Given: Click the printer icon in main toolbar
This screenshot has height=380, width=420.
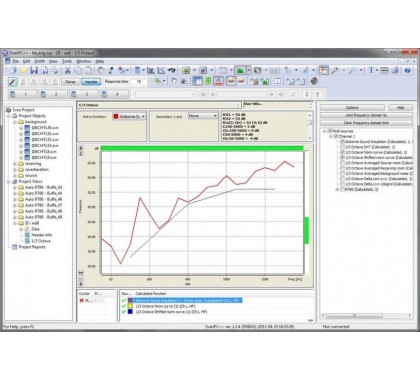Looking at the screenshot, I should coord(55,70).
